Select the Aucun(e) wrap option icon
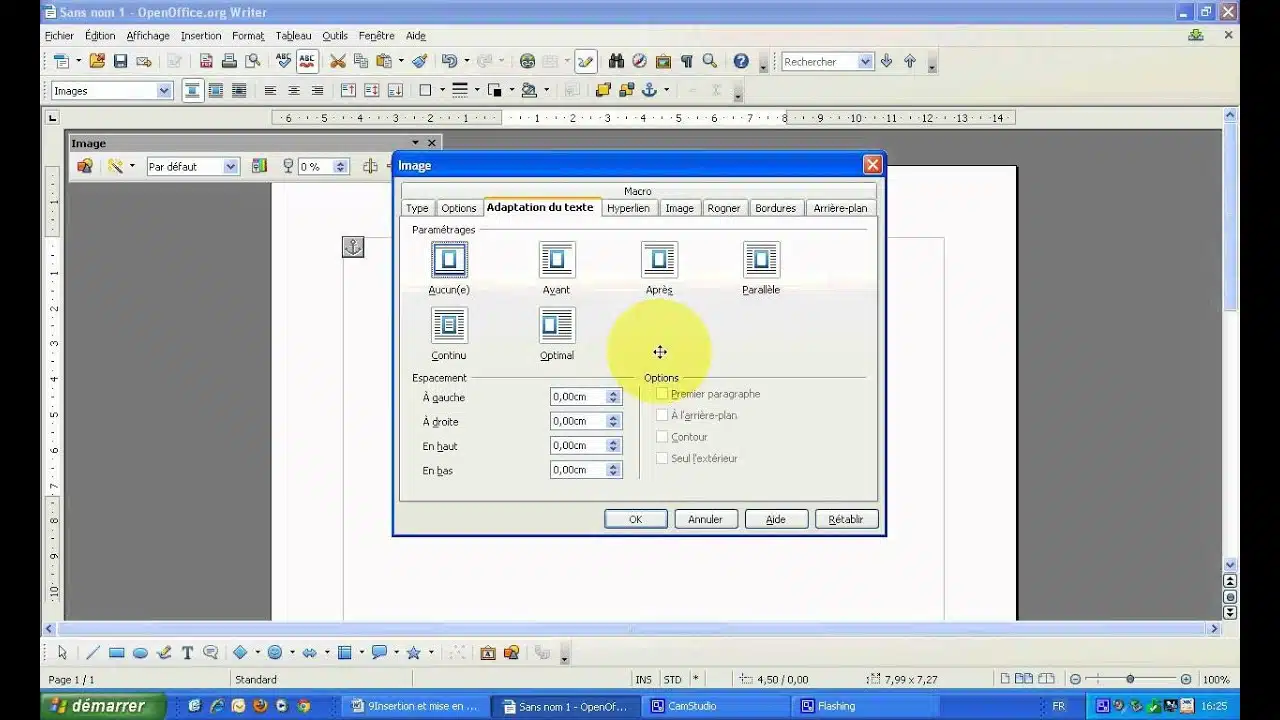The width and height of the screenshot is (1280, 720). 449,260
